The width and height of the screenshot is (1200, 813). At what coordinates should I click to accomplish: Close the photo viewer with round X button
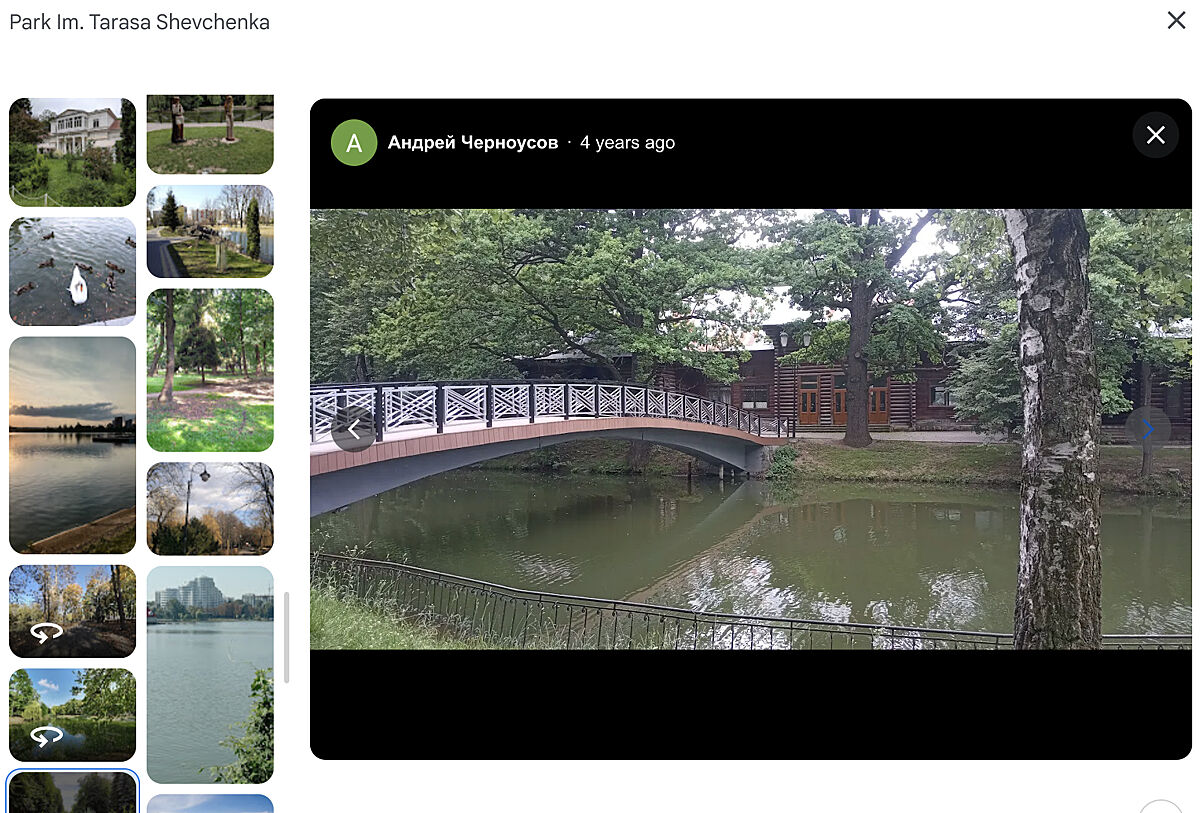[x=1155, y=135]
